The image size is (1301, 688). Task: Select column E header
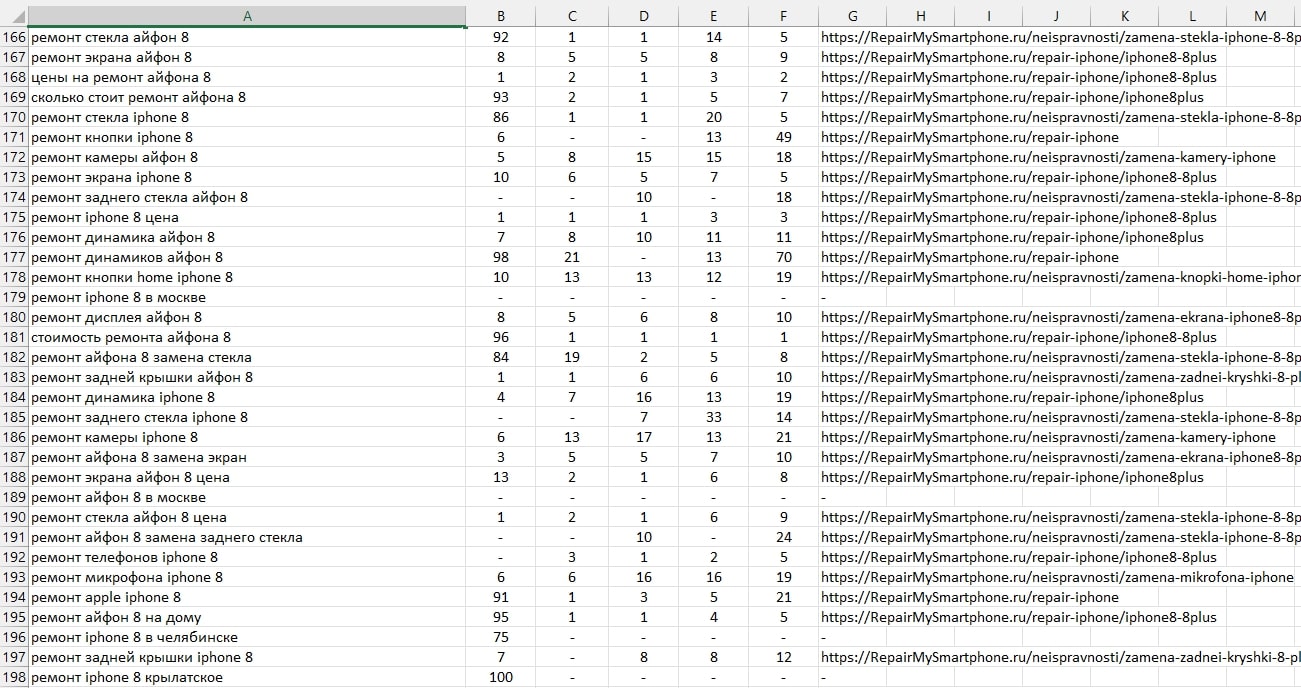tap(713, 16)
